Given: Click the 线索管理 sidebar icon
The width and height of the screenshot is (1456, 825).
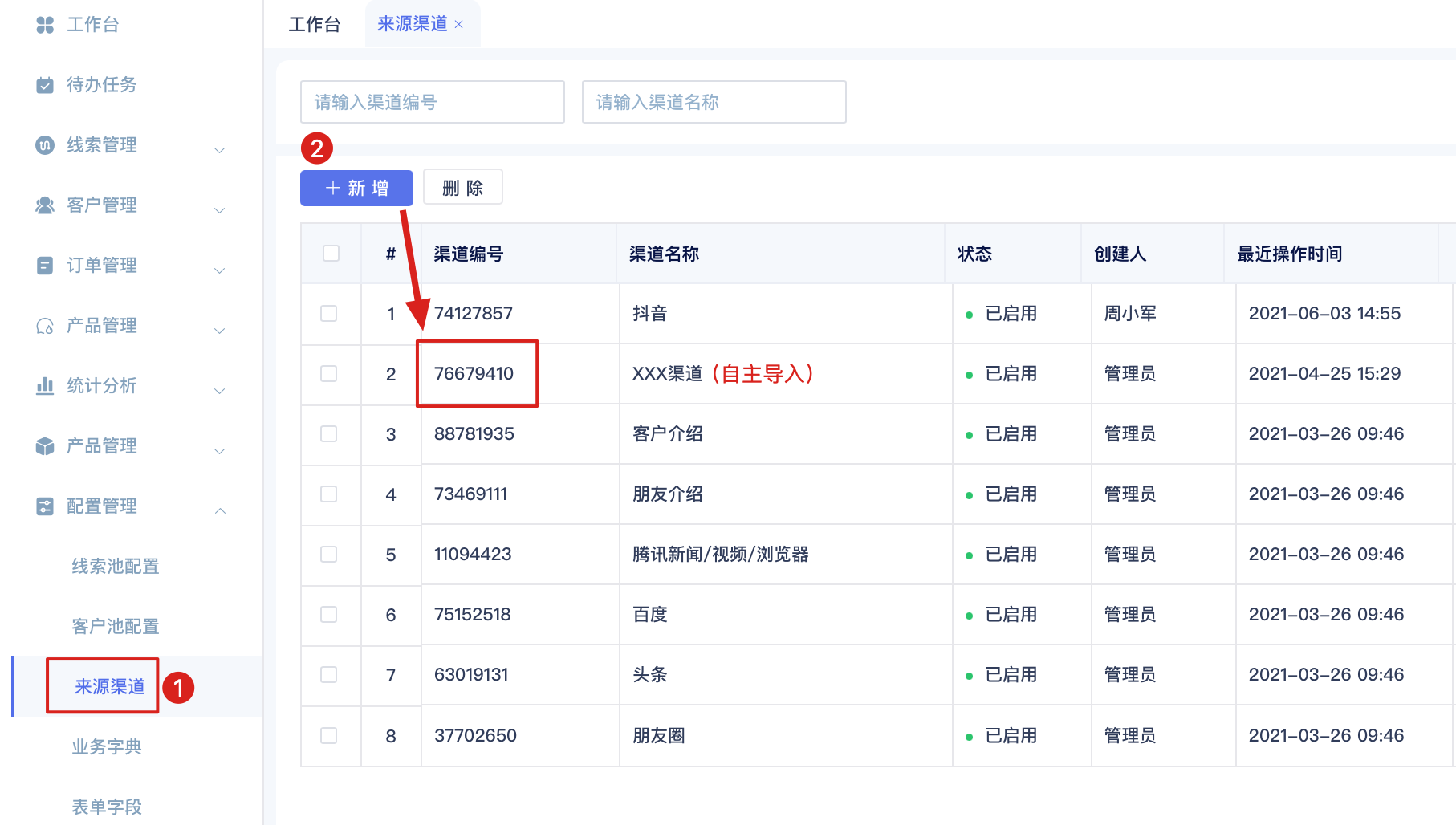Looking at the screenshot, I should point(45,145).
